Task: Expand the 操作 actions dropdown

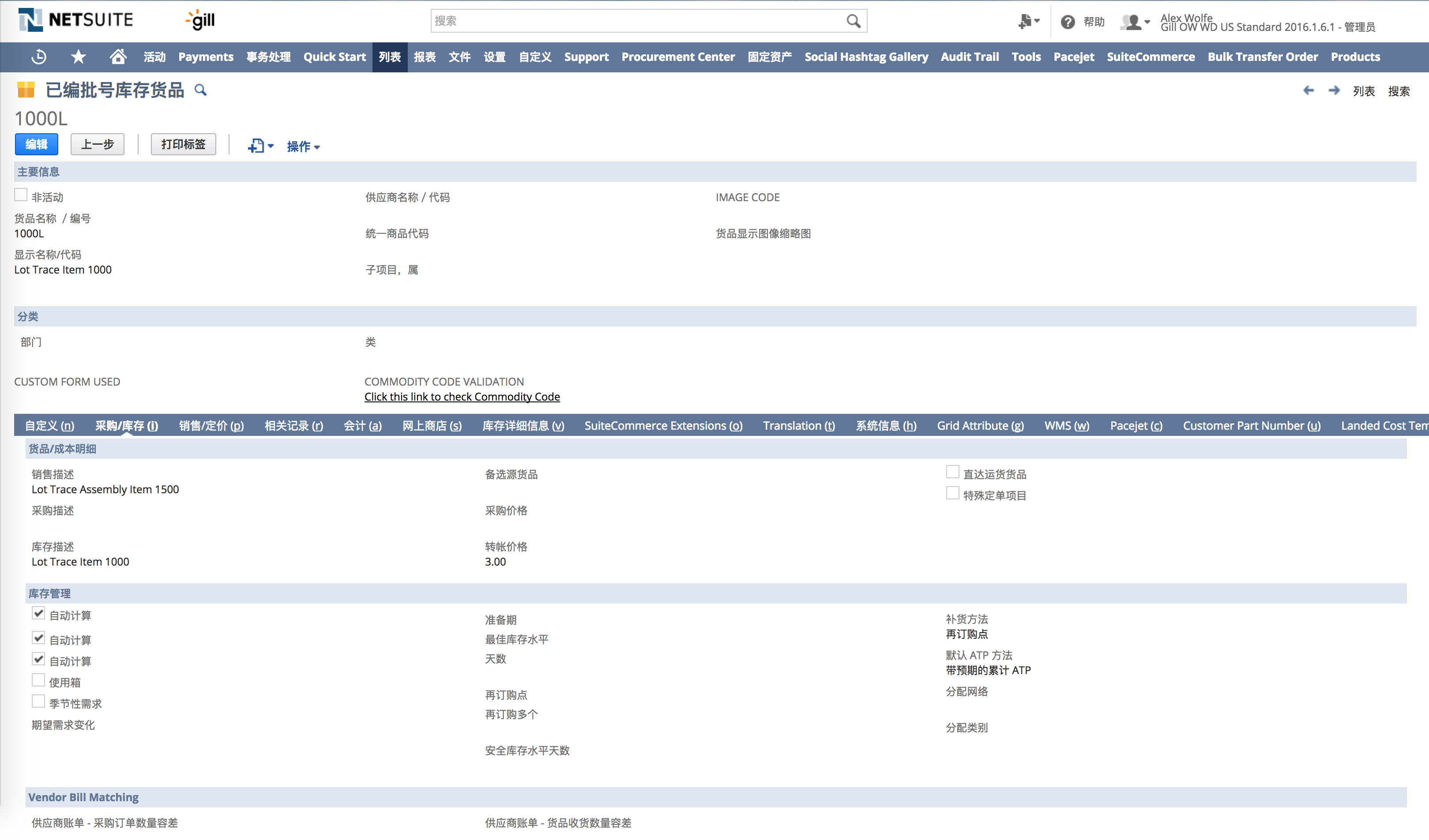Action: pos(303,146)
